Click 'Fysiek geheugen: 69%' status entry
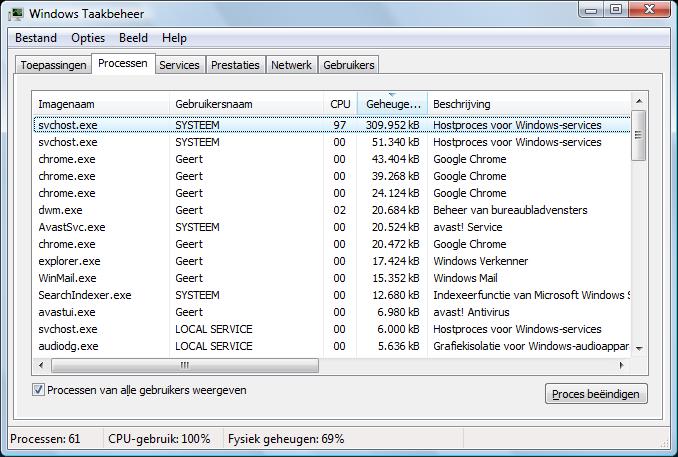This screenshot has height=457, width=678. point(286,439)
